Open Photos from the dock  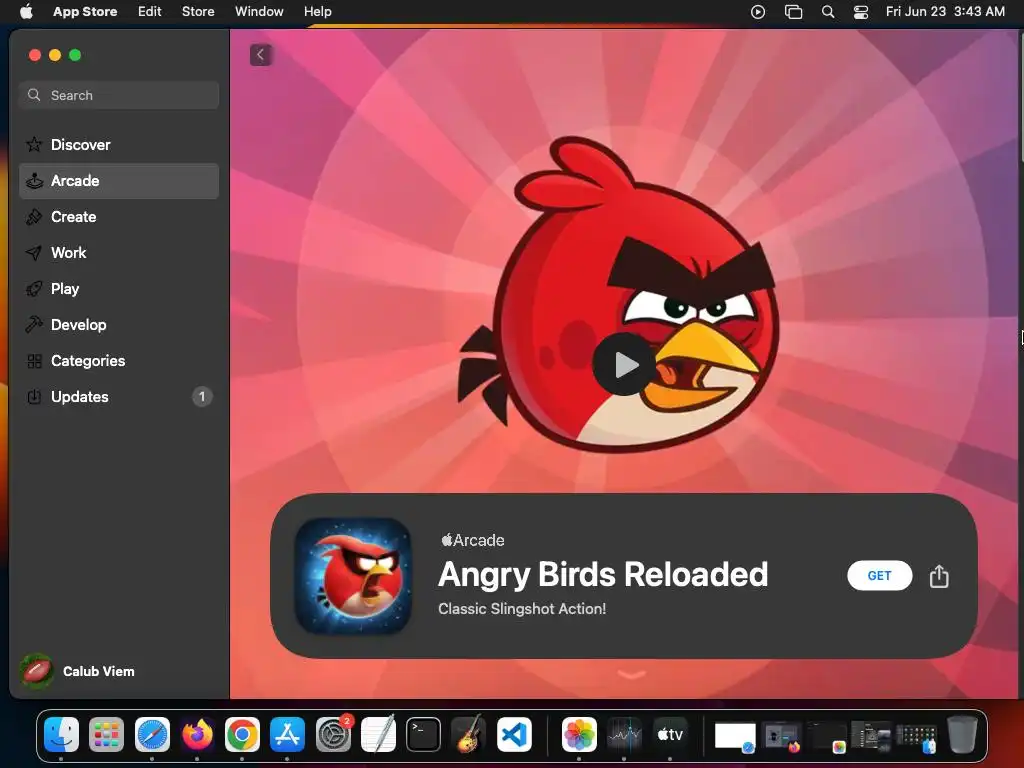579,735
